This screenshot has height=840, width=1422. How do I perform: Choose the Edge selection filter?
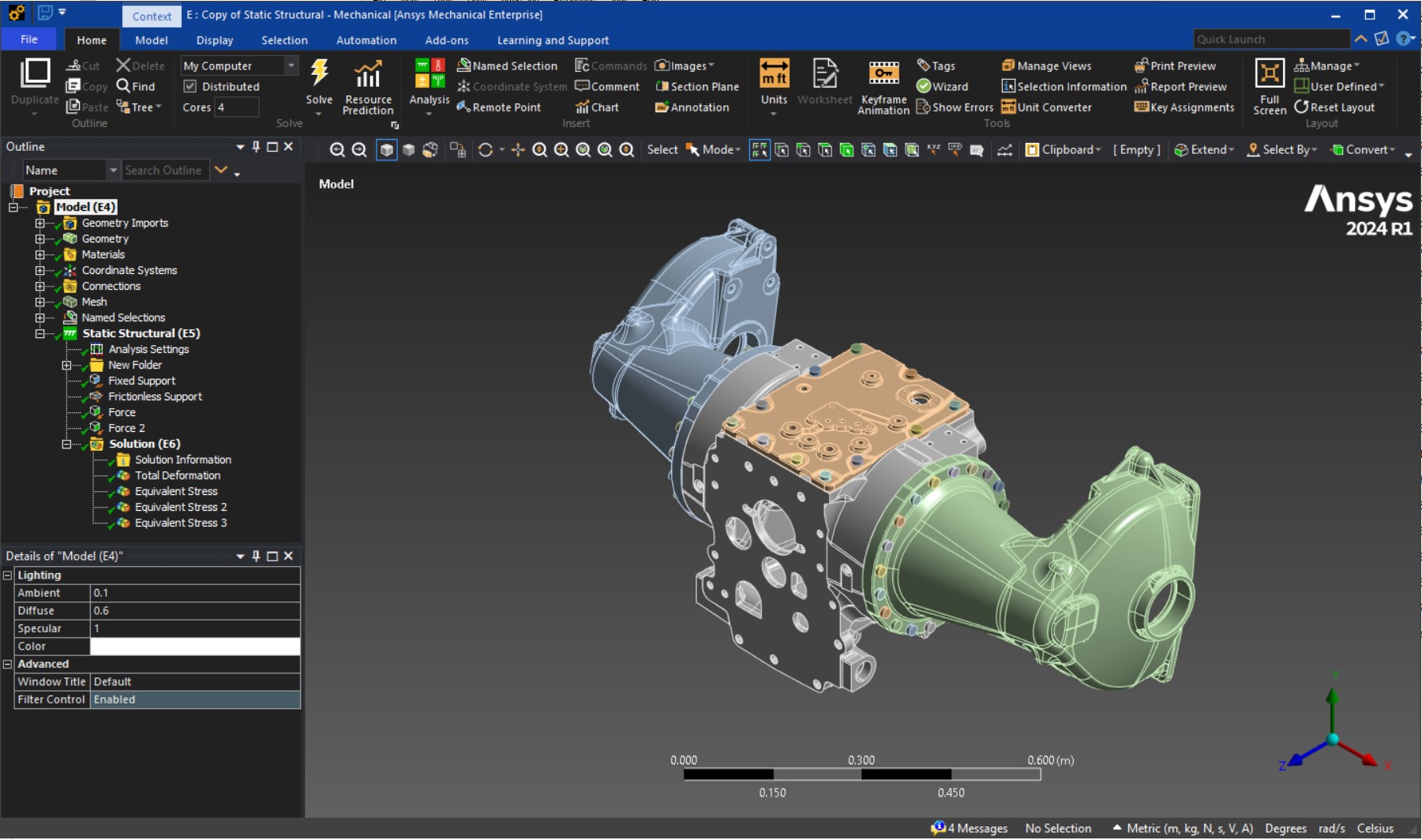click(x=803, y=149)
